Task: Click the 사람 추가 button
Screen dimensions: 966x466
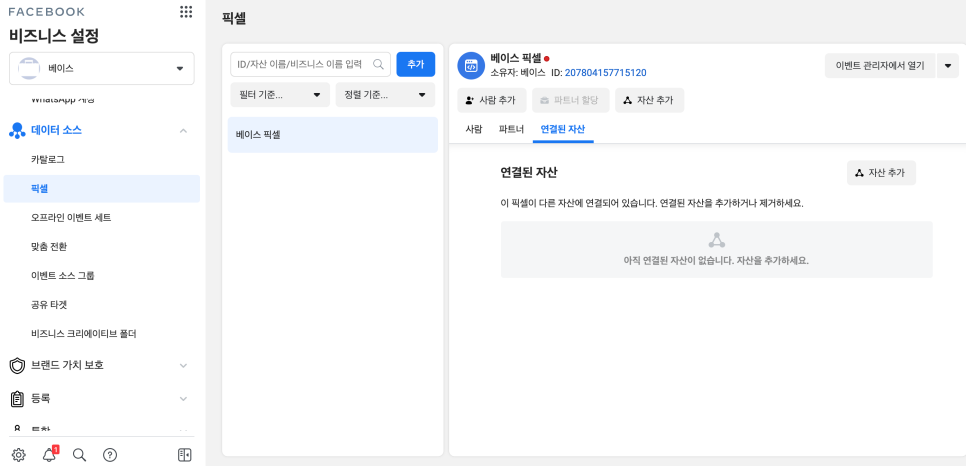Action: click(491, 100)
